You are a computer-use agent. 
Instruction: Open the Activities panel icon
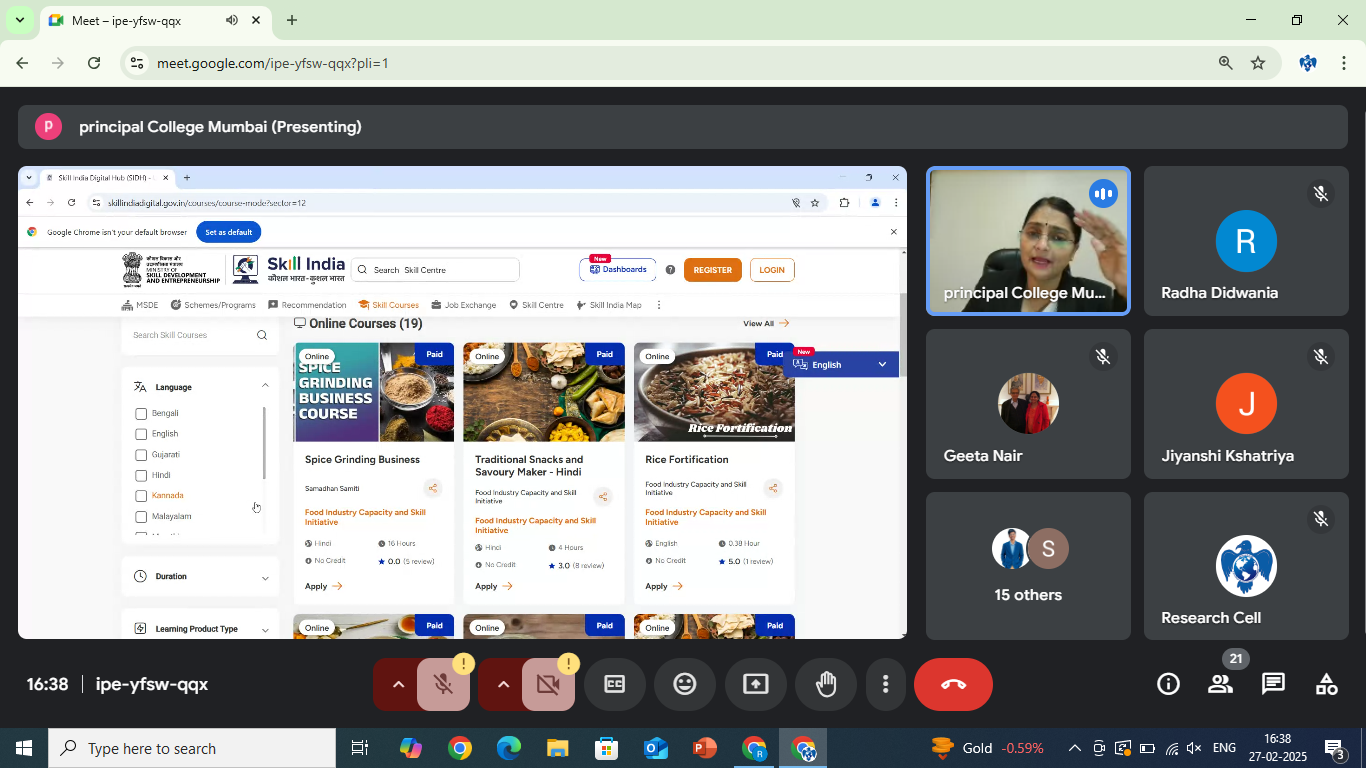(1326, 684)
